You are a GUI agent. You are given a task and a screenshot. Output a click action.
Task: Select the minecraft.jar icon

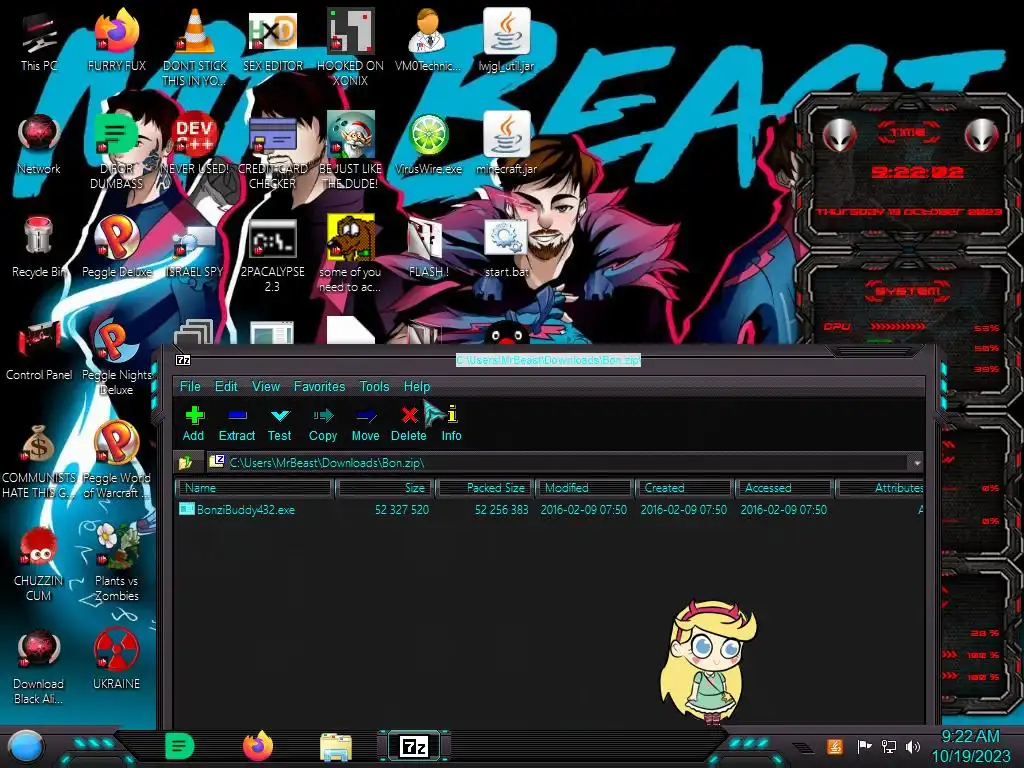[507, 144]
